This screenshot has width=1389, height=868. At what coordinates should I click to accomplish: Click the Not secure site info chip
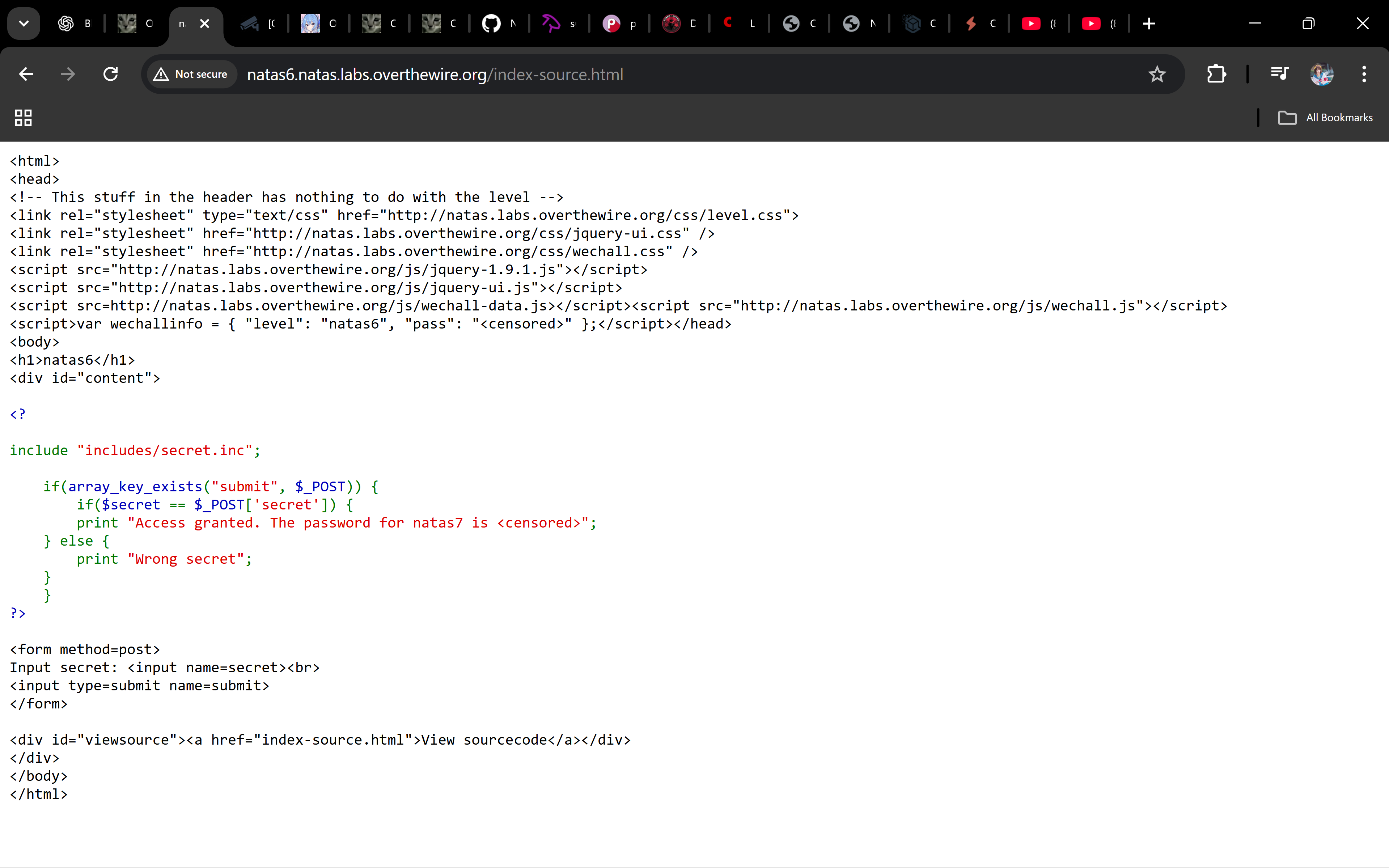[x=191, y=74]
